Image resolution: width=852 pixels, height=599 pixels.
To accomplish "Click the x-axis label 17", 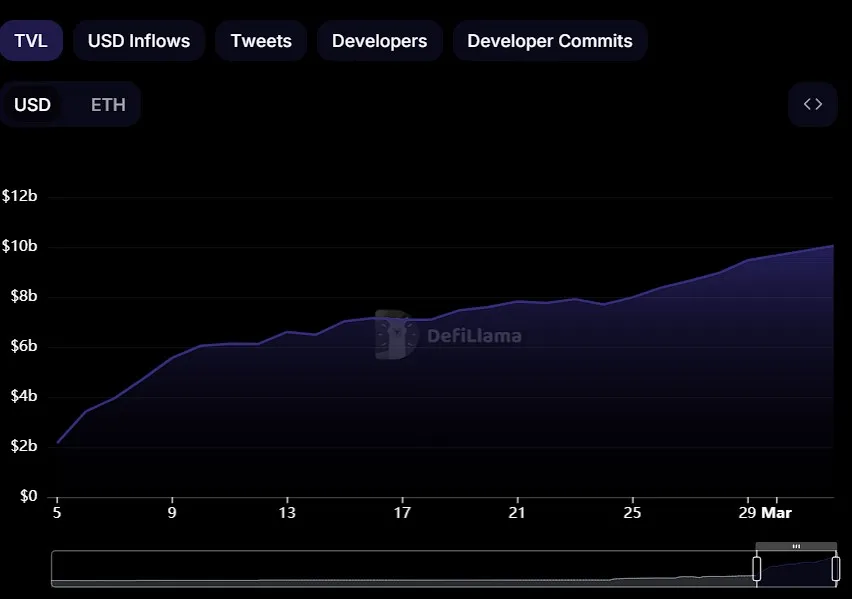I will pyautogui.click(x=402, y=513).
